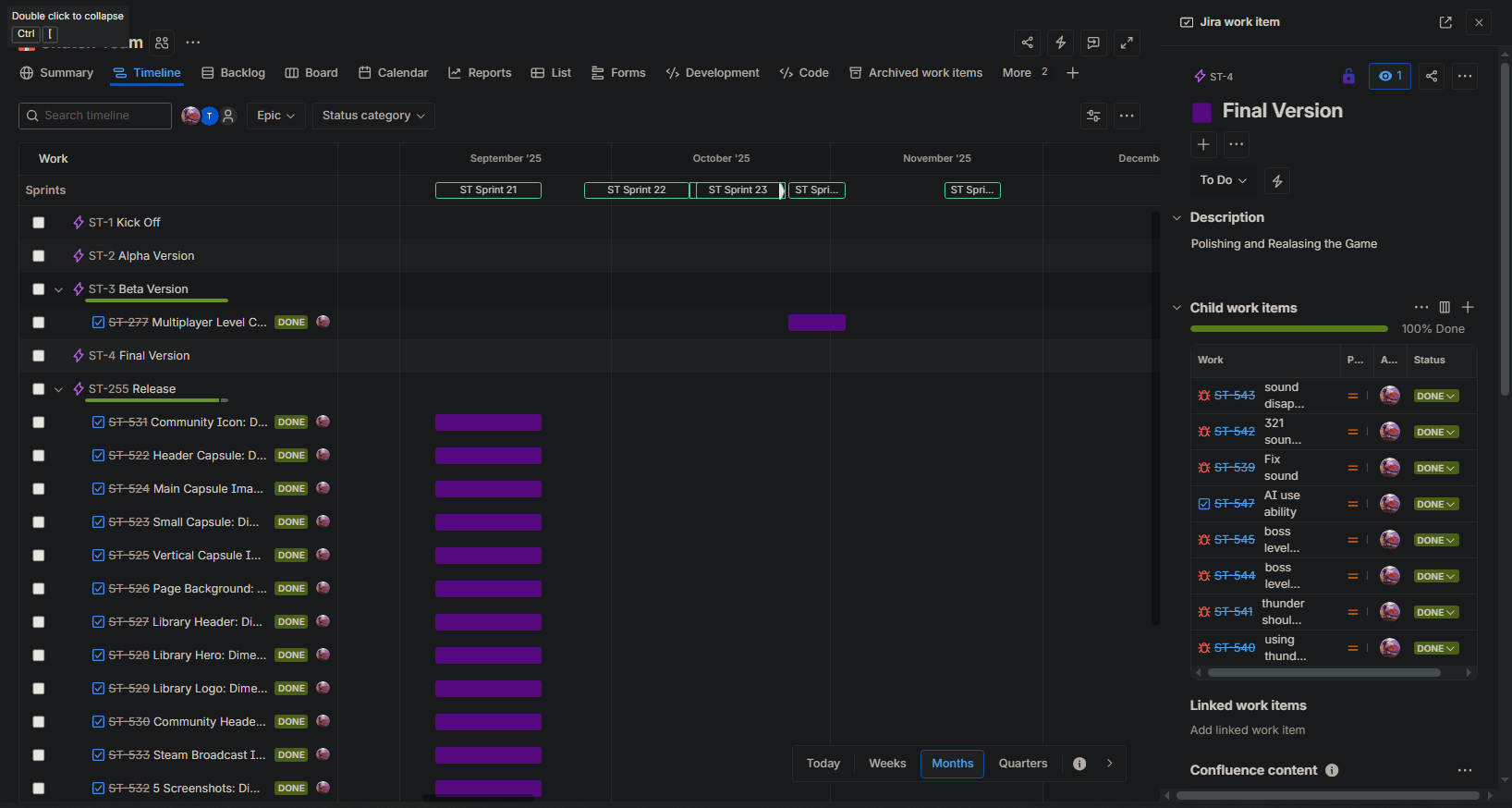Check the ST-4 Final Version checkbox
Image resolution: width=1512 pixels, height=808 pixels.
[x=39, y=356]
